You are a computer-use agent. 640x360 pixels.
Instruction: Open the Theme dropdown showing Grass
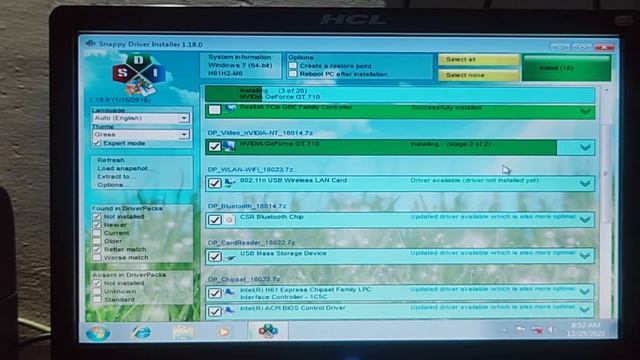[141, 134]
